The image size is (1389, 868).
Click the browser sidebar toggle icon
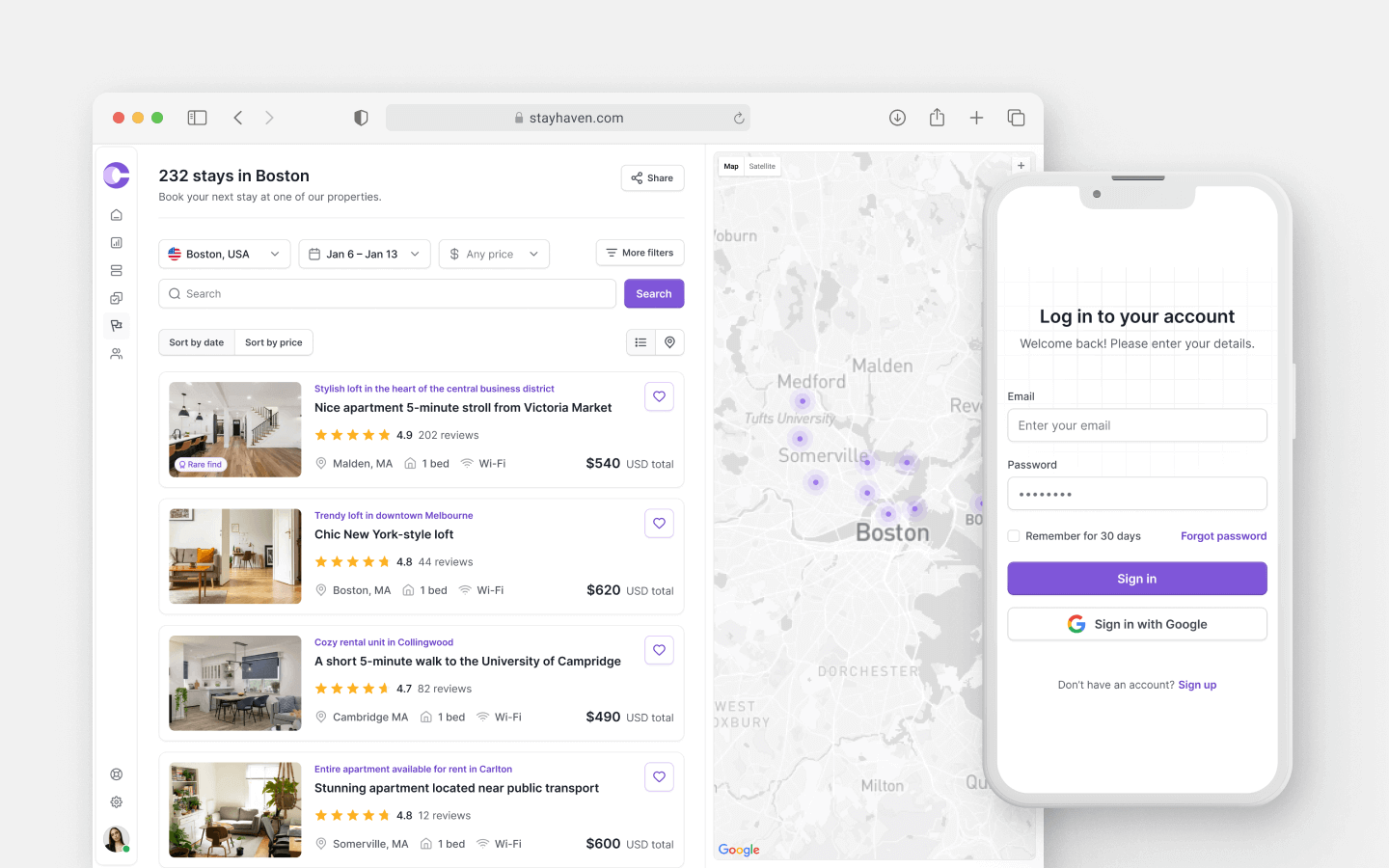click(198, 118)
